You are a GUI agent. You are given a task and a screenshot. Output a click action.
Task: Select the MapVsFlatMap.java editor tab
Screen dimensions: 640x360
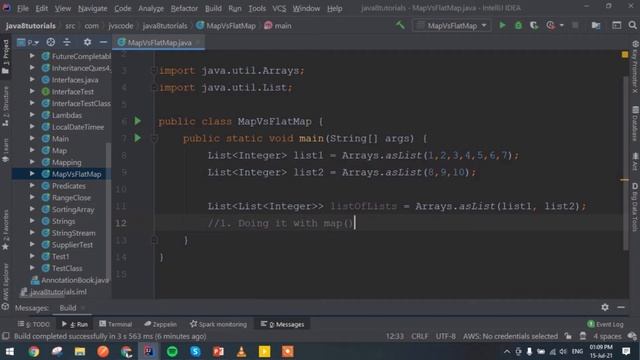(159, 42)
